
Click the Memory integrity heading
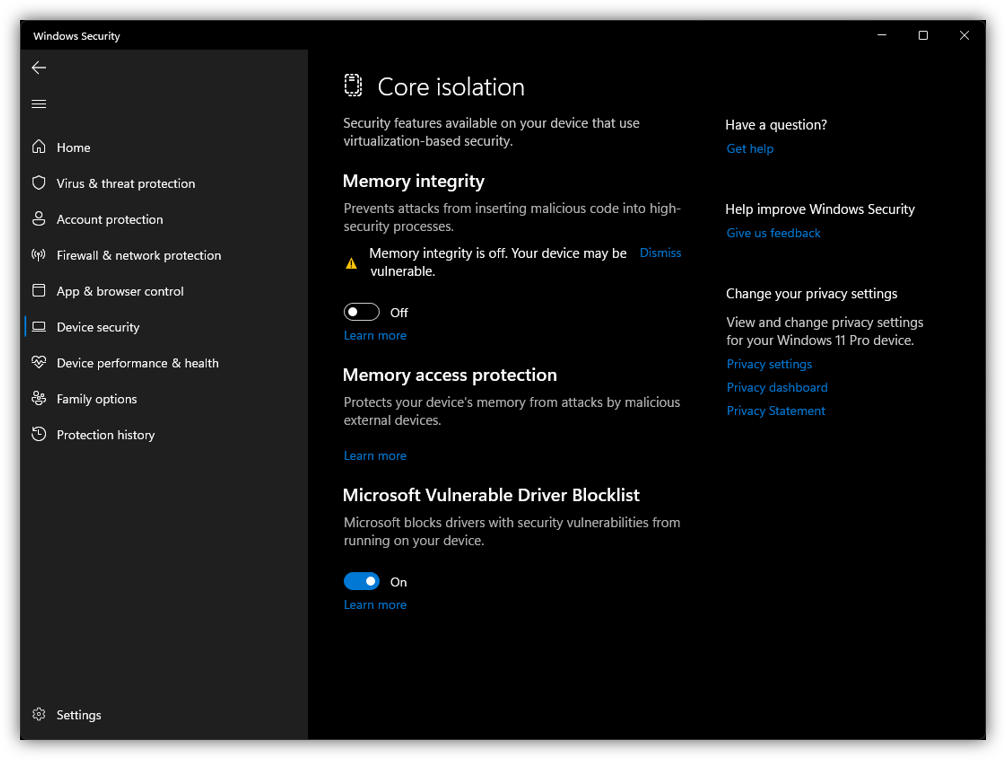(414, 182)
